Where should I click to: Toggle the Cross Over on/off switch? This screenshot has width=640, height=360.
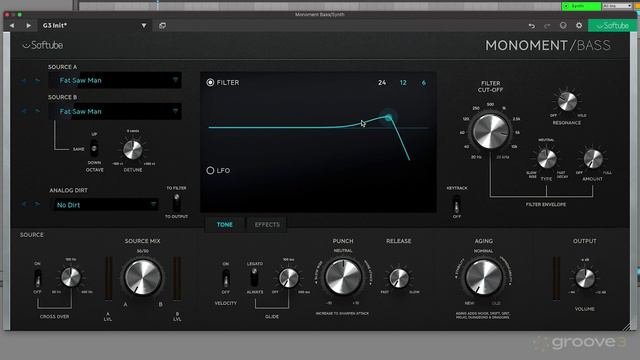click(x=38, y=278)
